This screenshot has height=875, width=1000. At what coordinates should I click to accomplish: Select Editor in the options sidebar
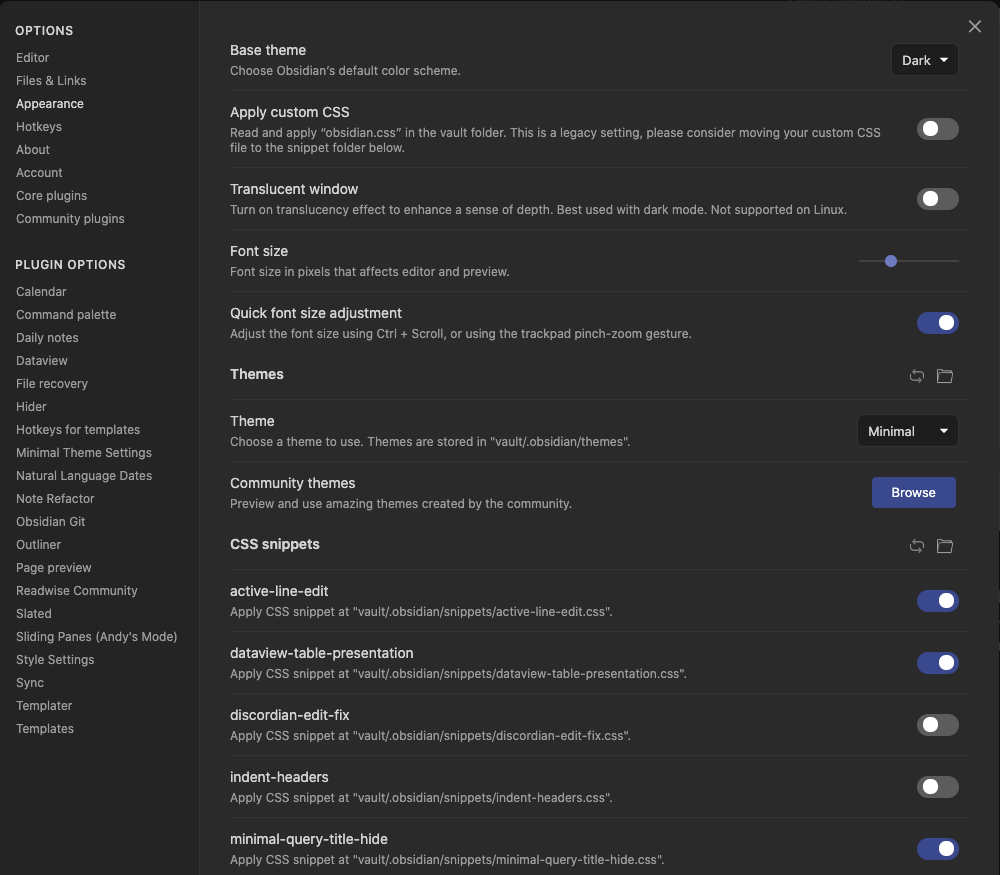pos(32,57)
